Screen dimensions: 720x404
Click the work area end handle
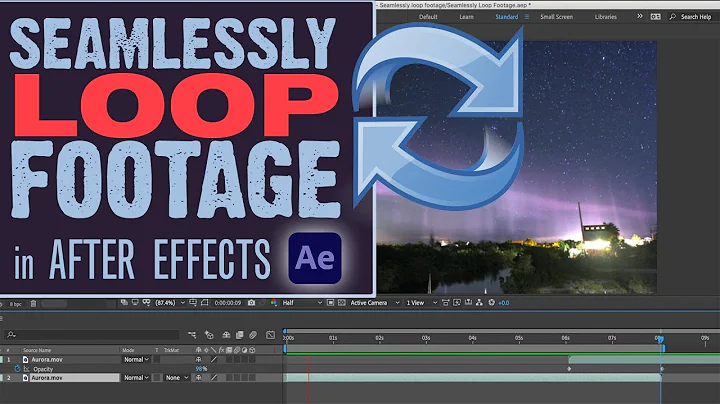point(664,348)
